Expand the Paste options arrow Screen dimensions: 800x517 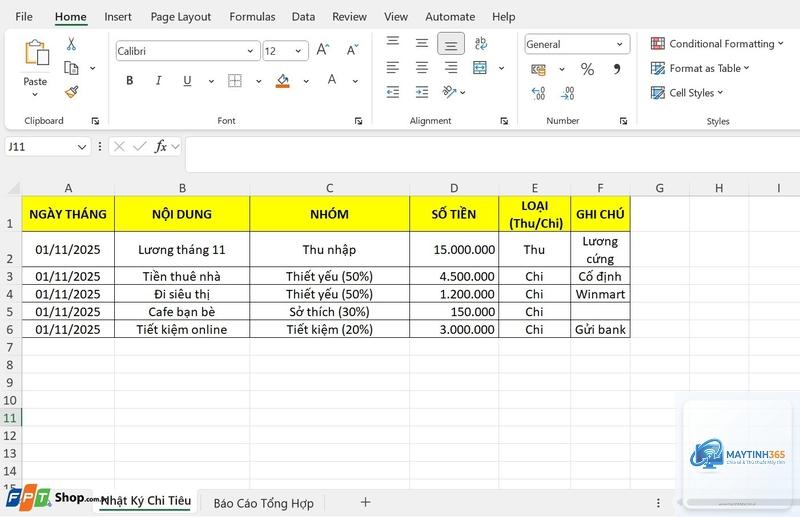pos(35,94)
